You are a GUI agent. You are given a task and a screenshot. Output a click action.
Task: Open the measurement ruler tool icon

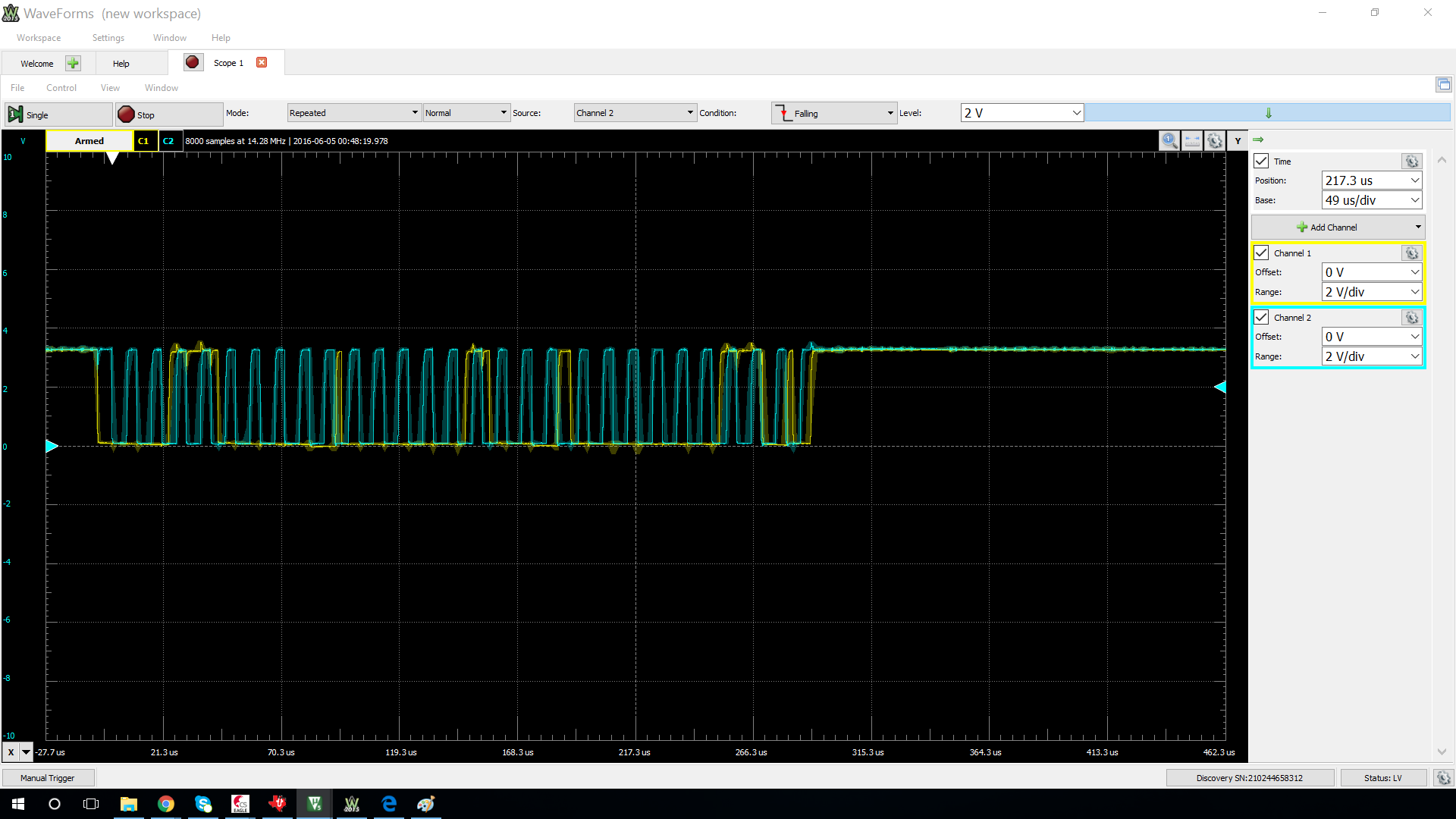pyautogui.click(x=1192, y=141)
